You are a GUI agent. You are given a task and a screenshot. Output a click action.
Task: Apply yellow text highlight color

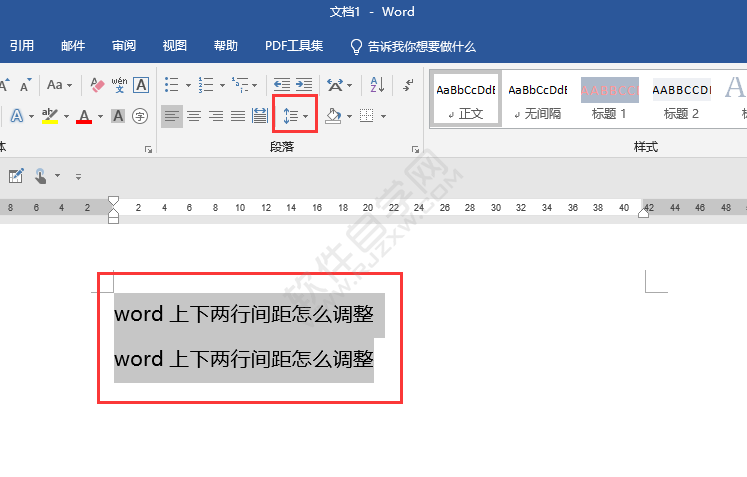tap(50, 116)
